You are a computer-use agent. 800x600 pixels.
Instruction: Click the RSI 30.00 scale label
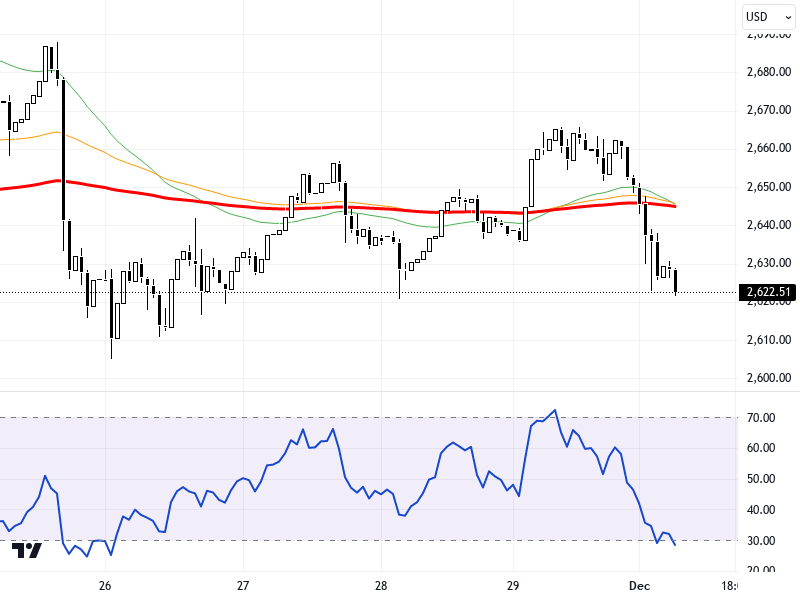(762, 541)
